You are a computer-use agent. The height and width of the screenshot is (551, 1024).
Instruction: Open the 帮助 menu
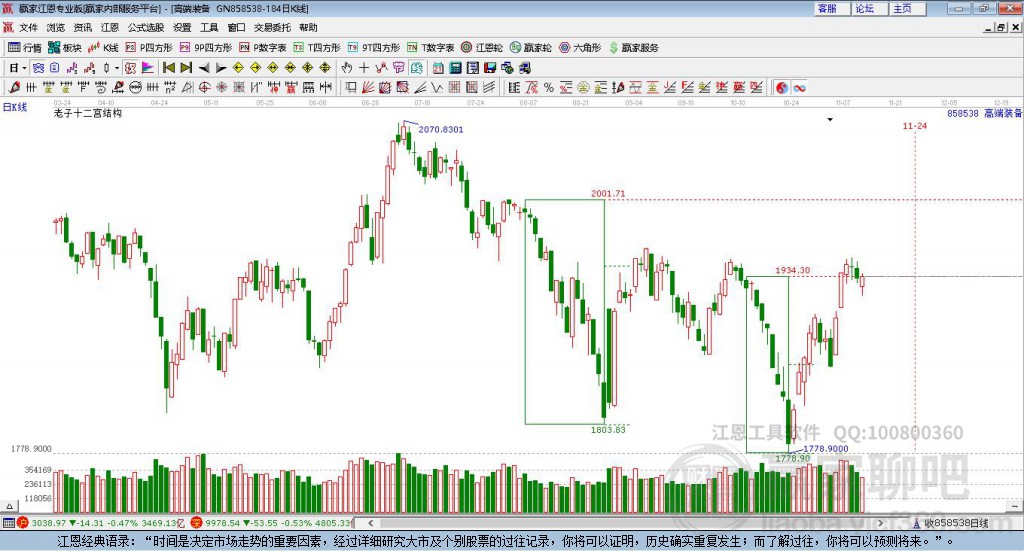click(x=308, y=27)
